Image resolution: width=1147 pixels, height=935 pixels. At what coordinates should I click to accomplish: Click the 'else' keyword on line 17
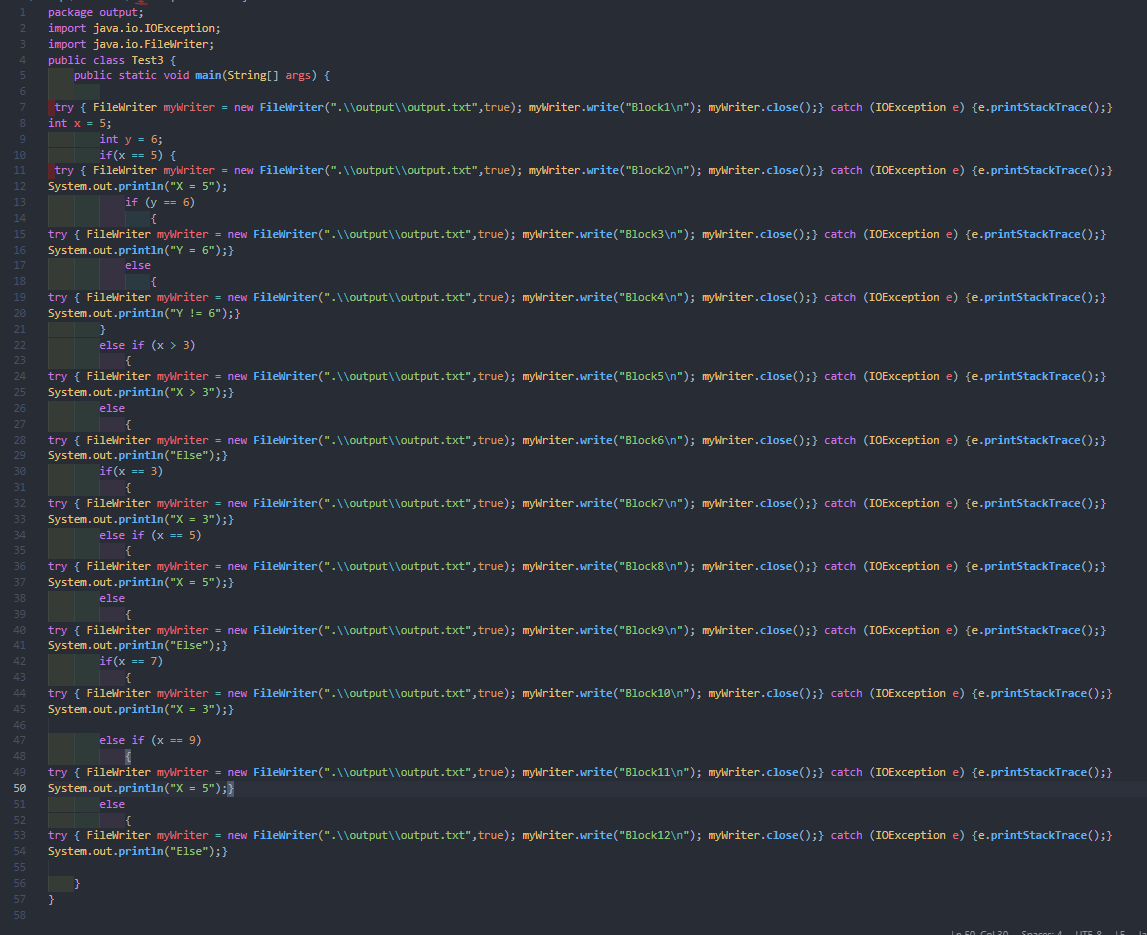tap(138, 266)
